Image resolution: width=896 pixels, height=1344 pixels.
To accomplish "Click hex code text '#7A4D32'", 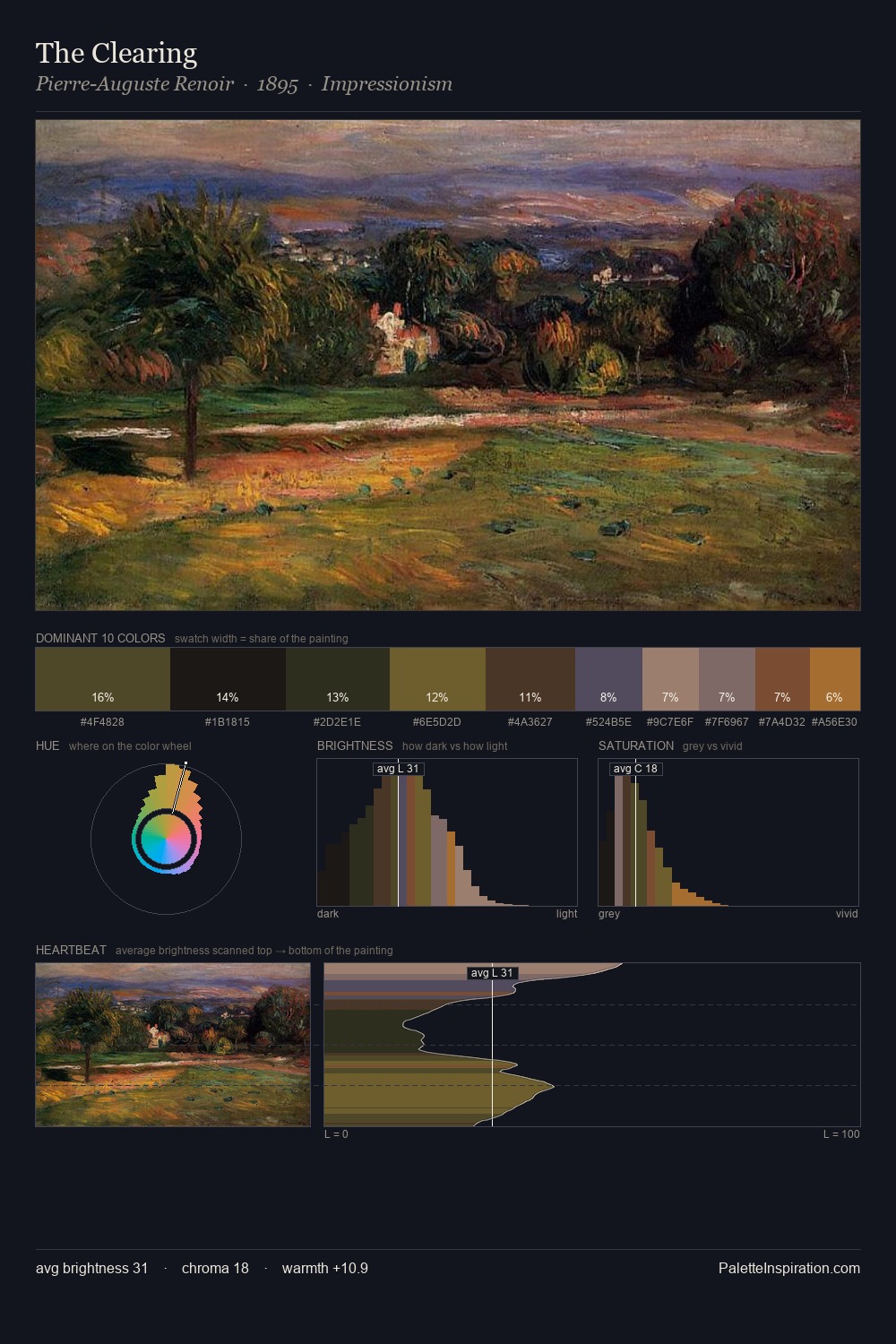I will tap(782, 721).
